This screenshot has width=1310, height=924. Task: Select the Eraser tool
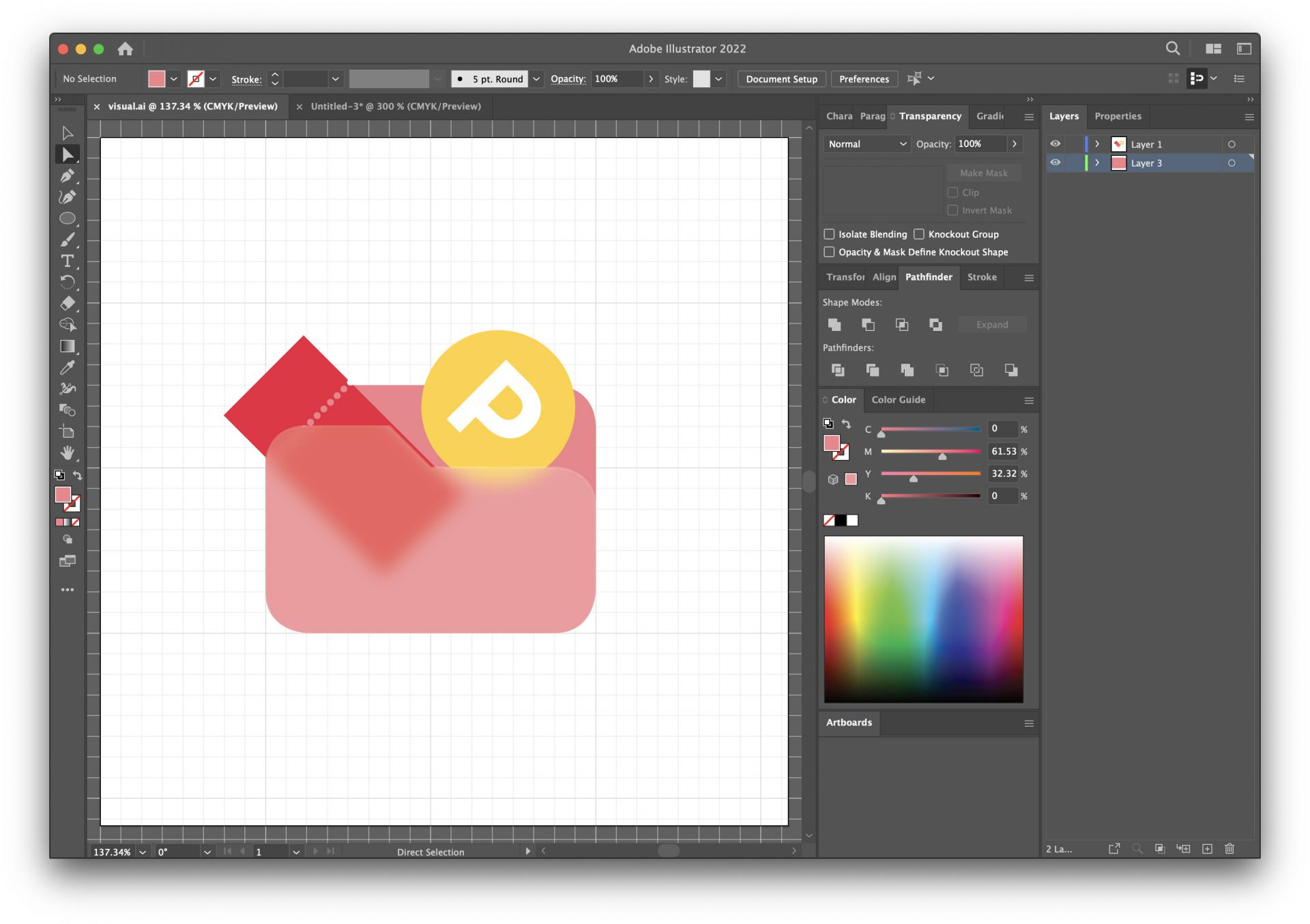click(67, 304)
